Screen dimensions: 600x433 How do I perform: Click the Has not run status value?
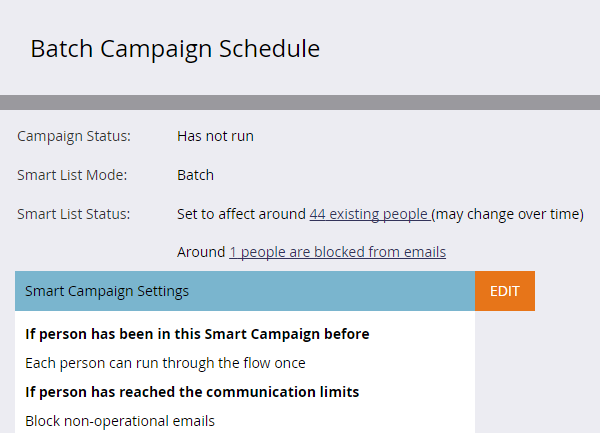[x=215, y=136]
